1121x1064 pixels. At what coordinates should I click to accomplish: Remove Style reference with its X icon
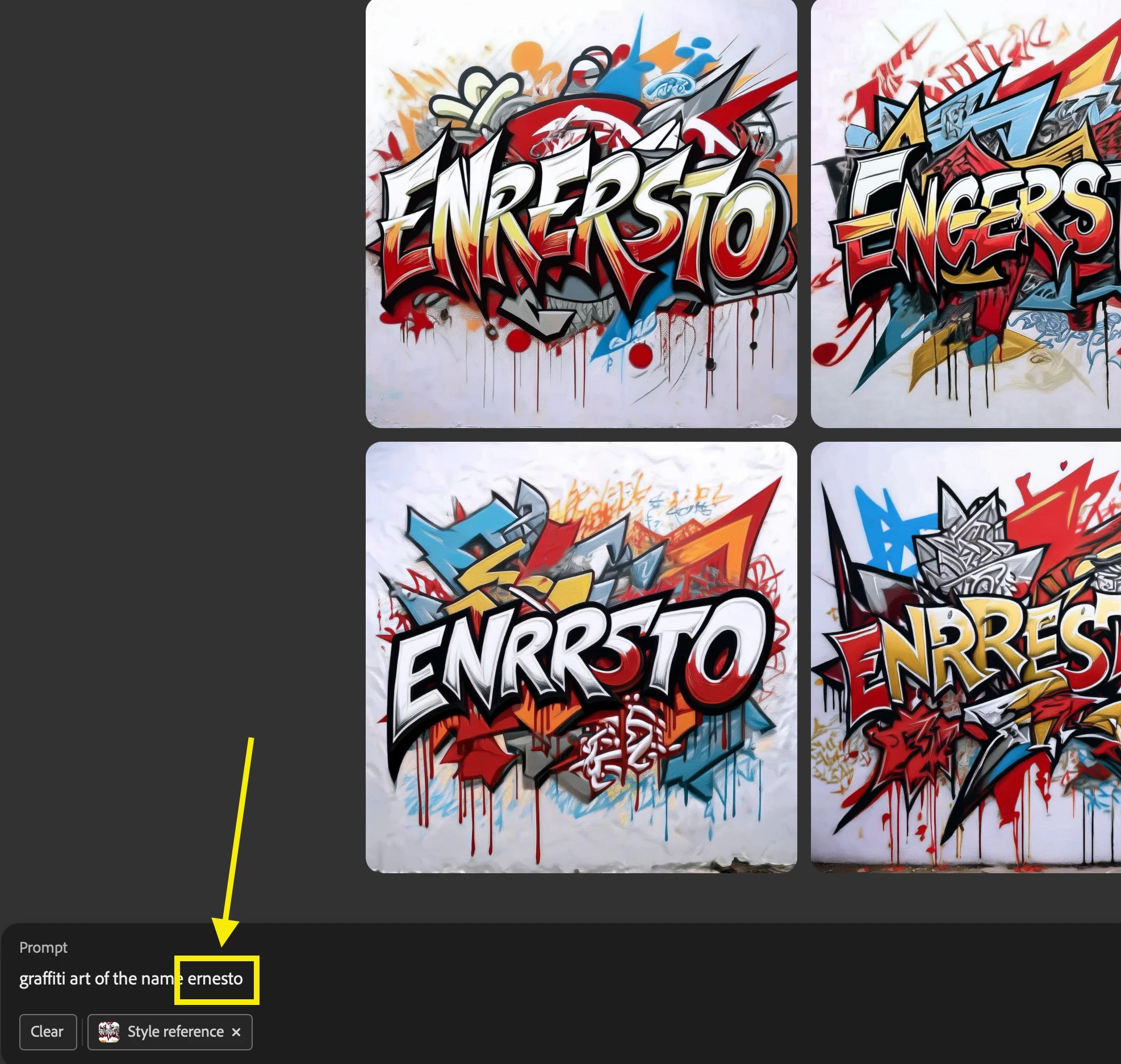(x=236, y=1032)
